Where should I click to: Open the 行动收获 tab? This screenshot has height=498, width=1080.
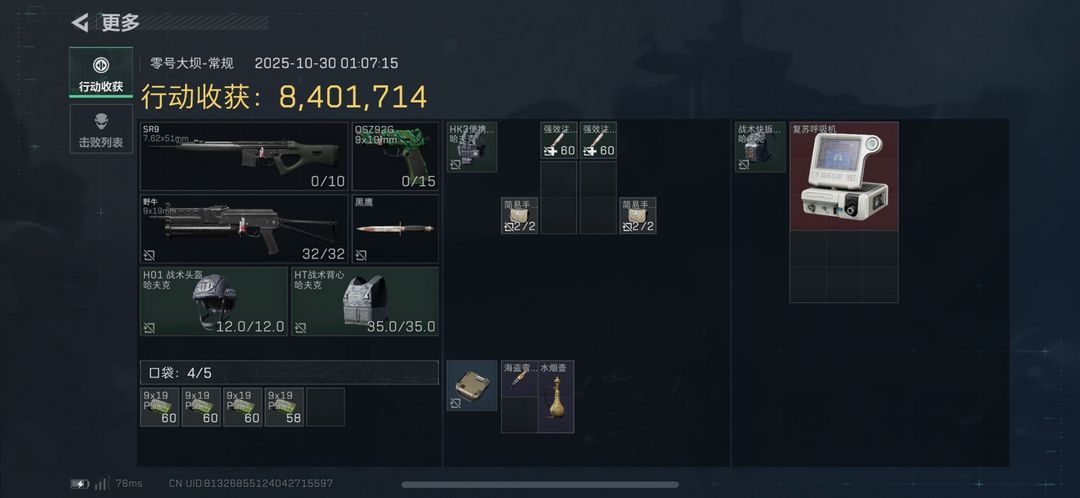101,72
